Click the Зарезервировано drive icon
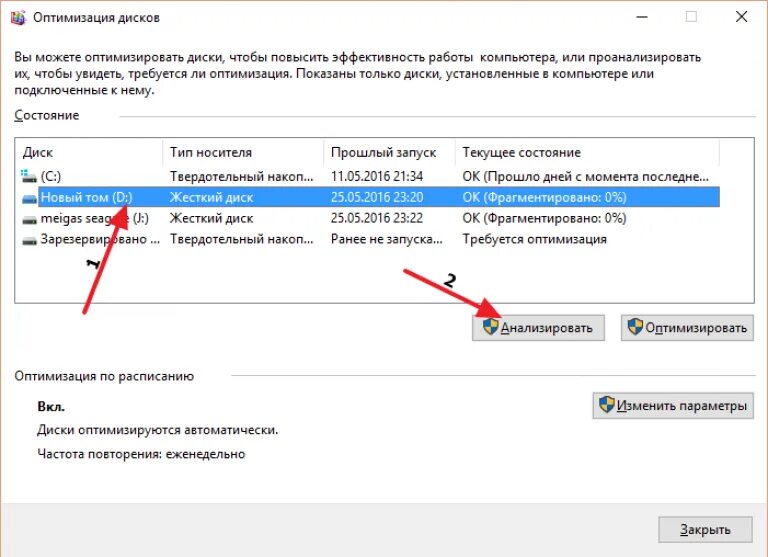This screenshot has width=768, height=557. [x=29, y=240]
